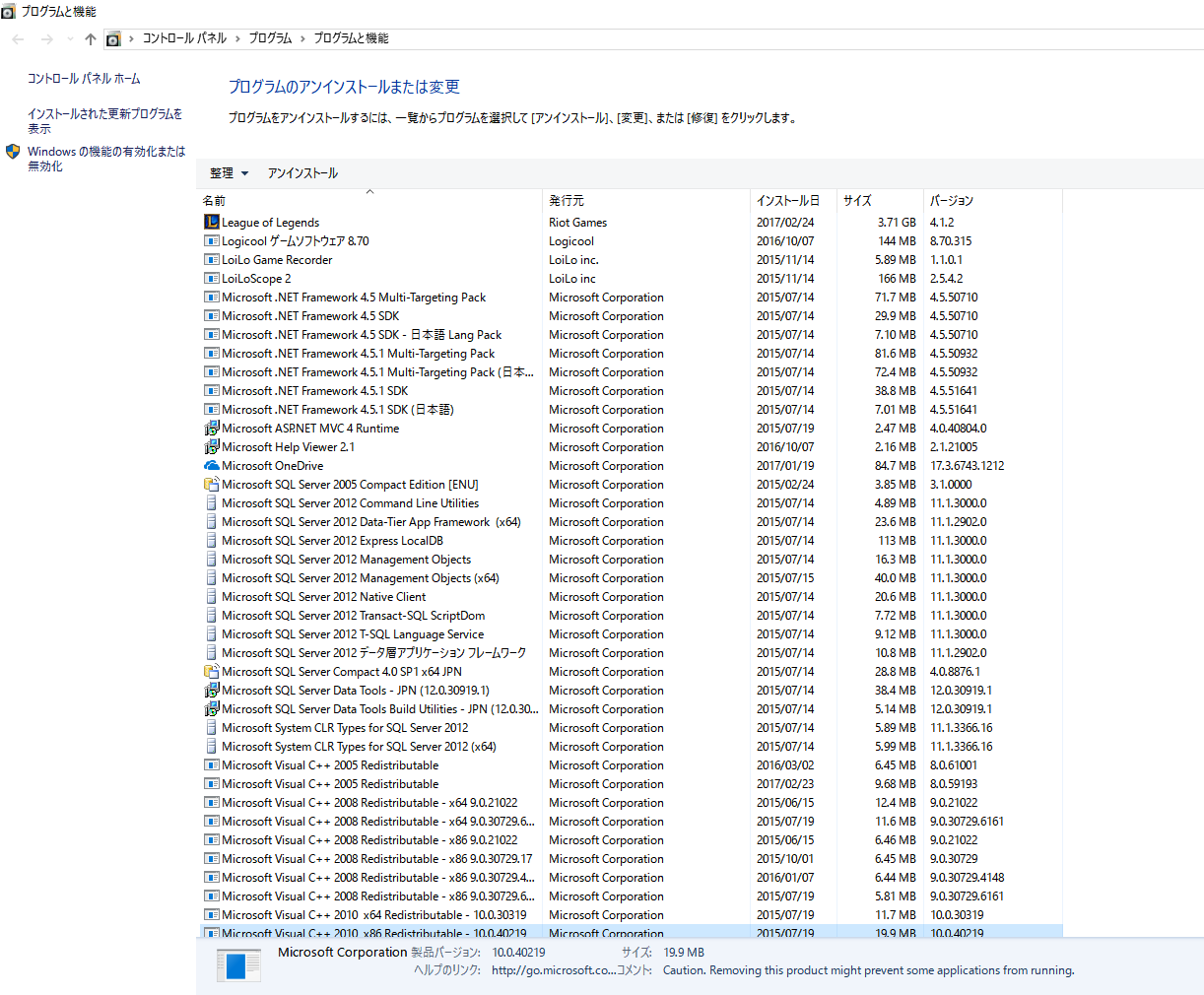Viewport: 1204px width, 995px height.
Task: Click version 4.0.8876.1 cell
Action: click(x=958, y=671)
